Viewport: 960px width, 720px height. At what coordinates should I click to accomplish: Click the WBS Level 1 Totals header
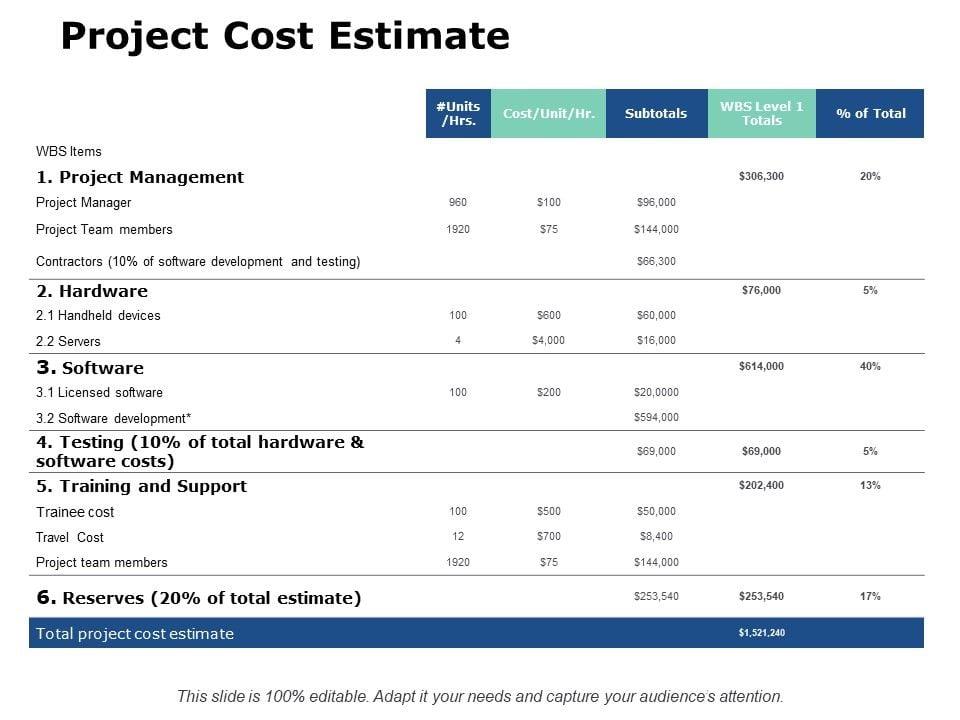762,114
